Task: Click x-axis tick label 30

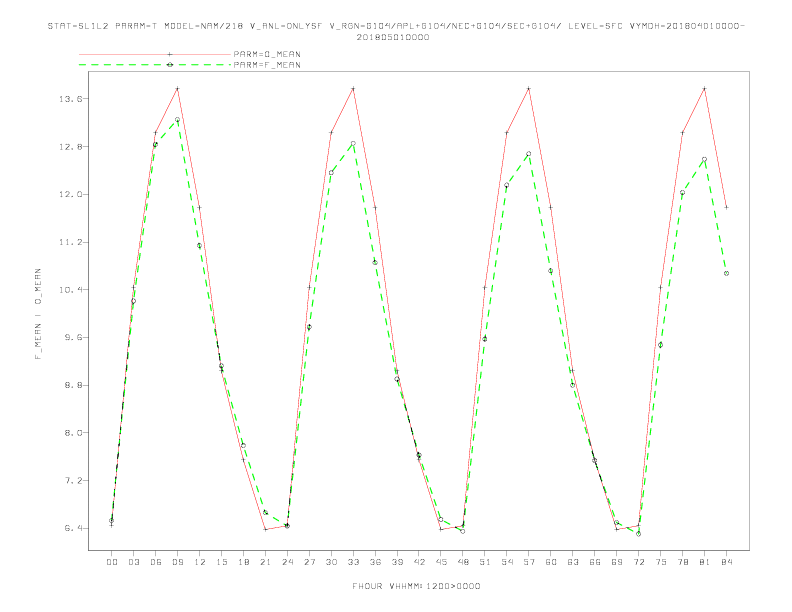Action: [331, 562]
